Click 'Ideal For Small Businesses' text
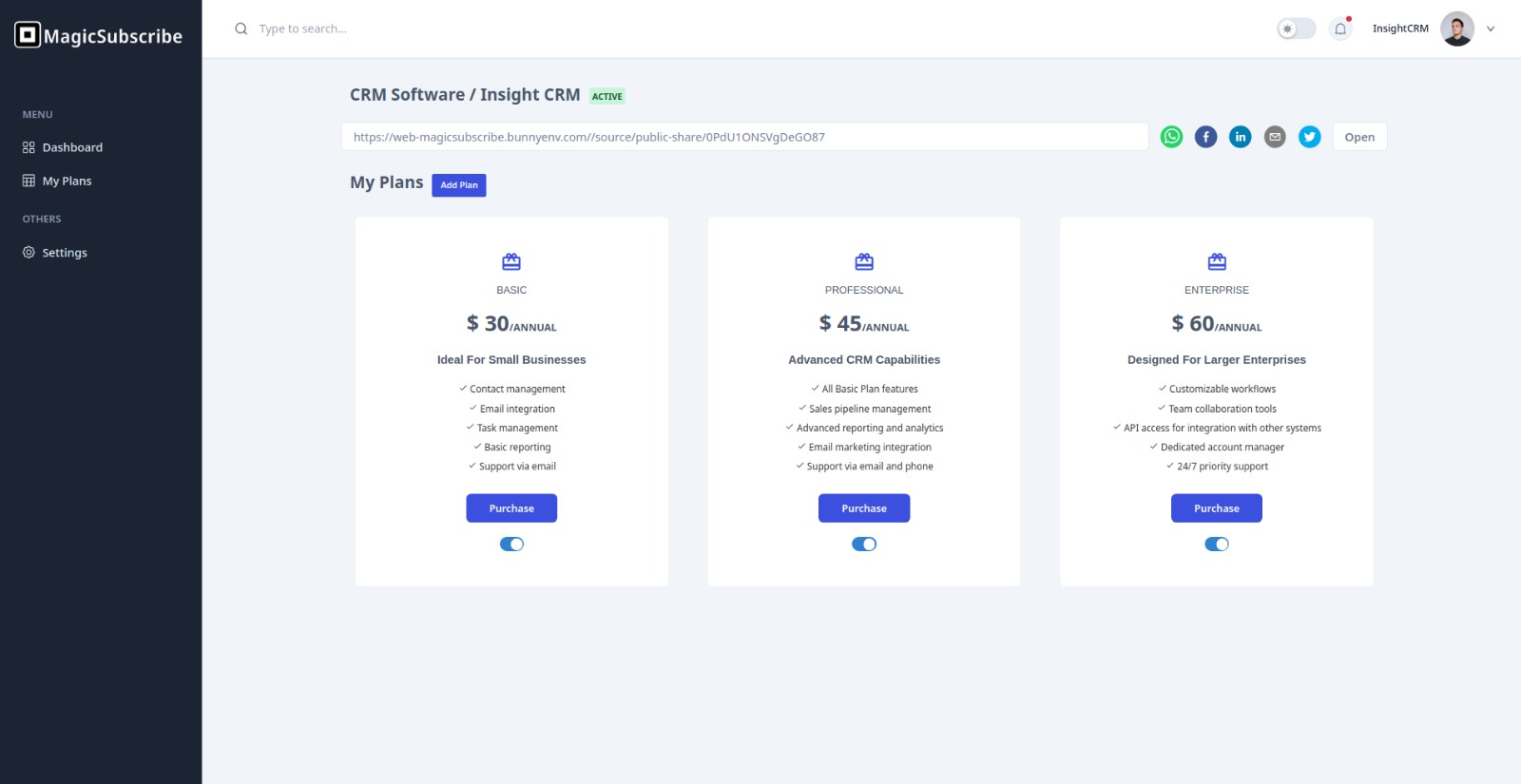Image resolution: width=1521 pixels, height=784 pixels. pyautogui.click(x=511, y=359)
